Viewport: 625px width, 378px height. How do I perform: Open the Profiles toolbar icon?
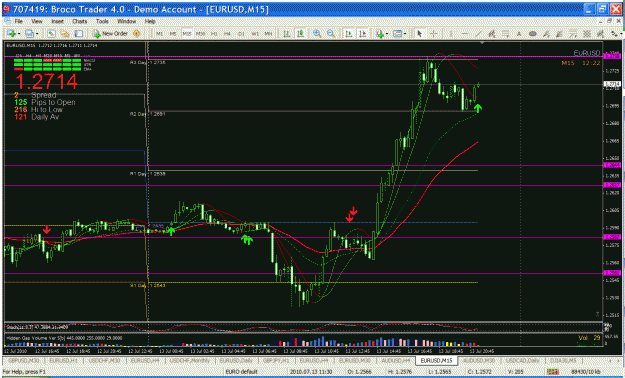[29, 34]
